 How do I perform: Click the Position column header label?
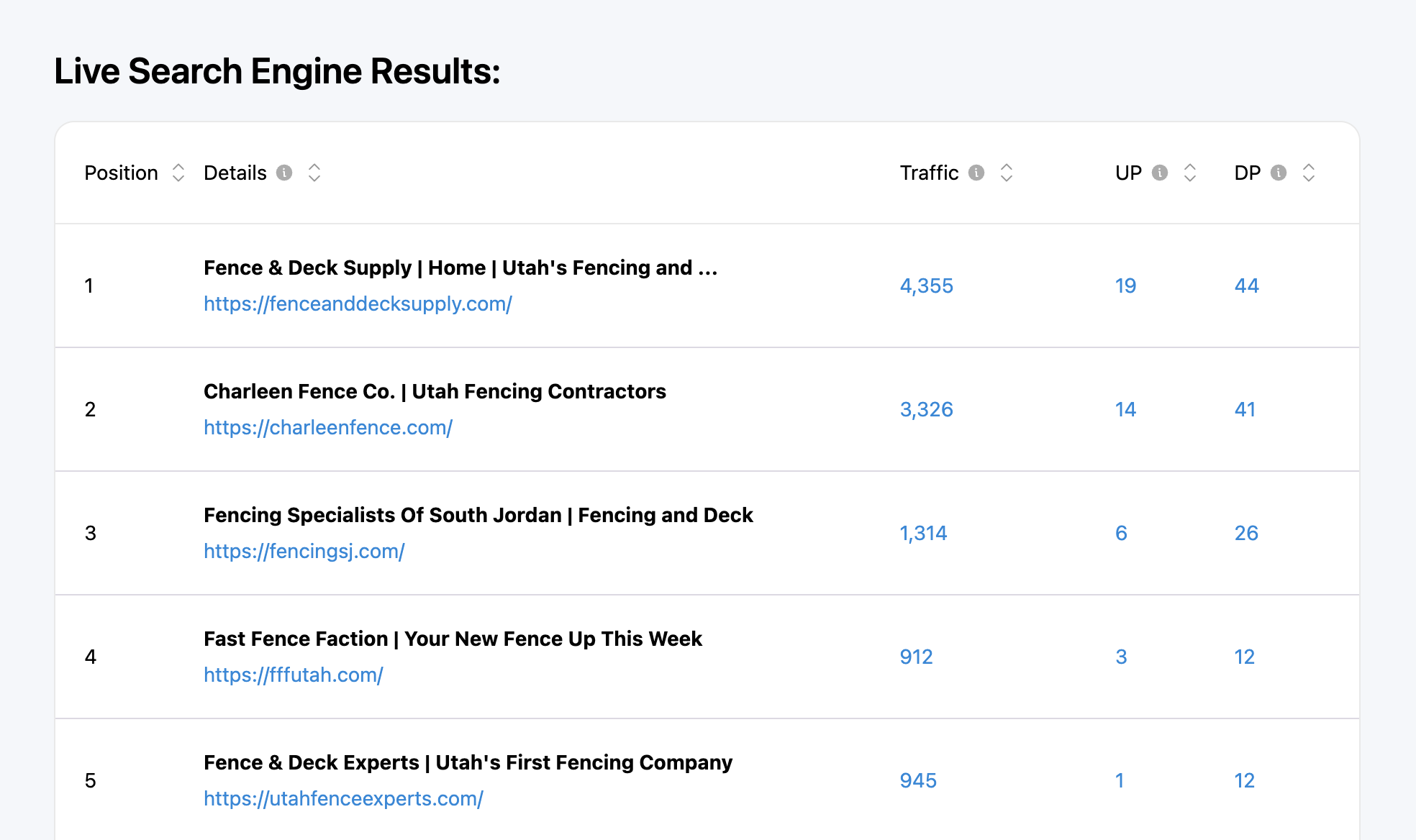[121, 173]
